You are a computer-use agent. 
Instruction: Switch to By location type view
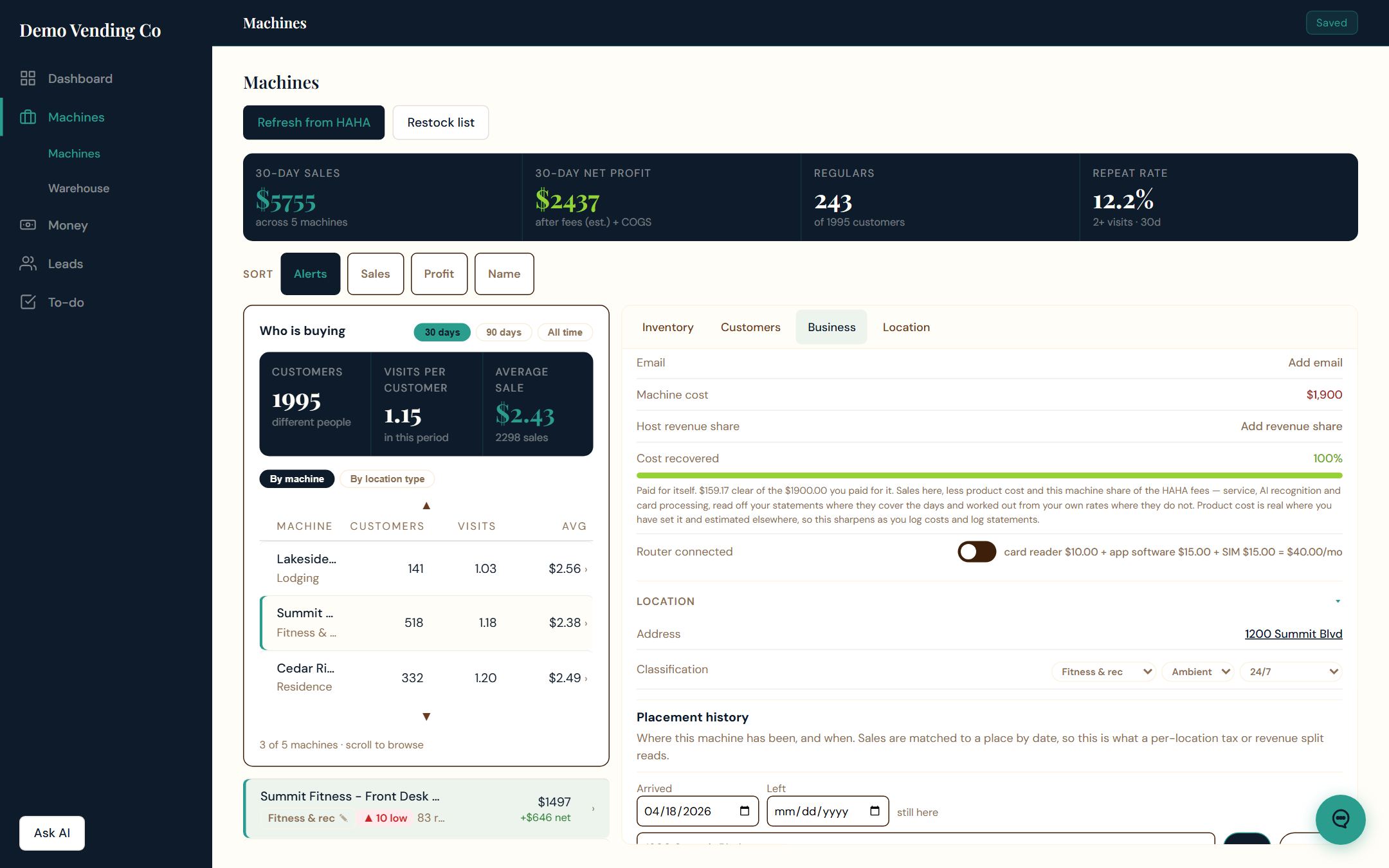(387, 479)
